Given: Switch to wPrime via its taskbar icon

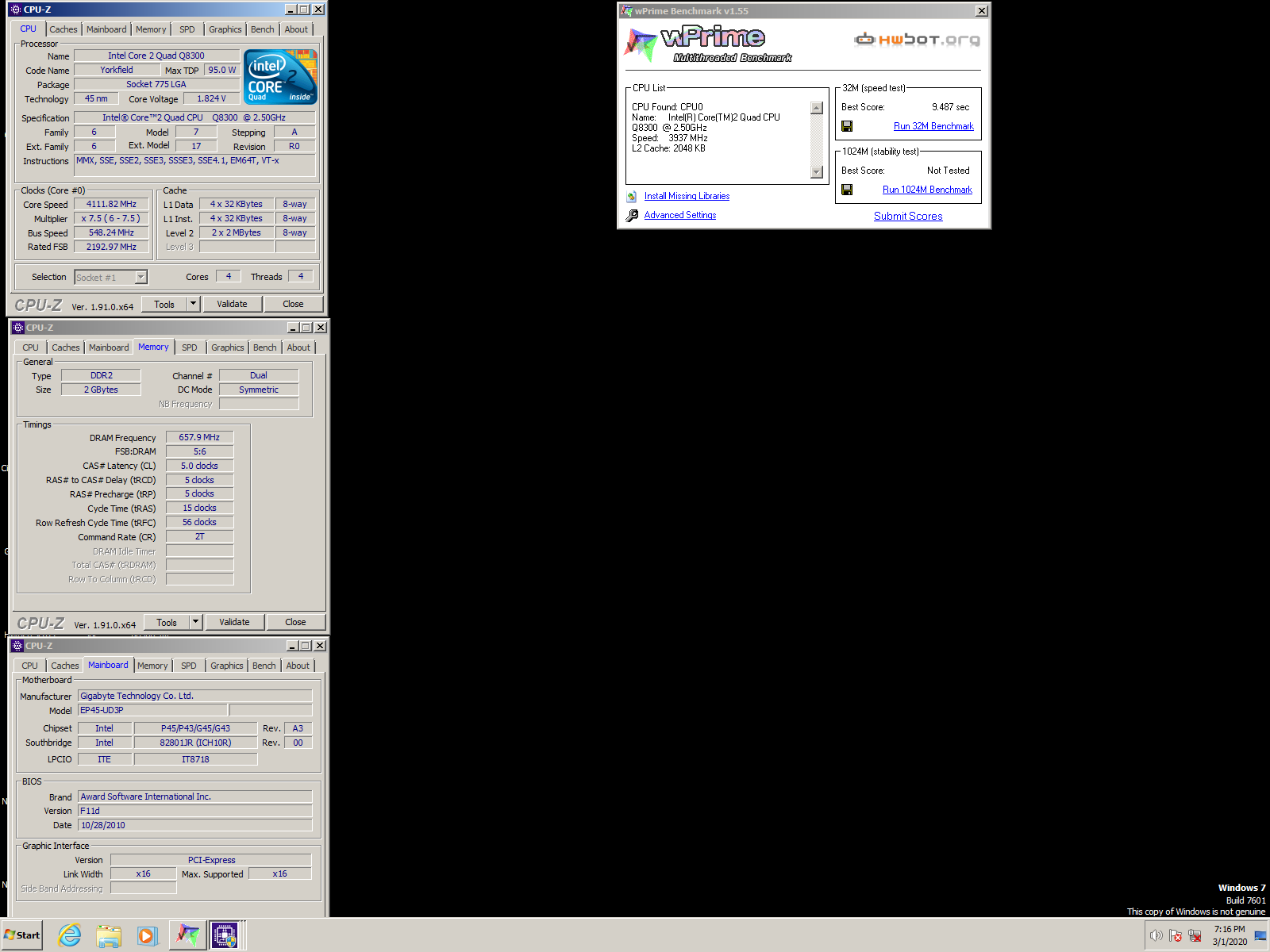Looking at the screenshot, I should [187, 935].
